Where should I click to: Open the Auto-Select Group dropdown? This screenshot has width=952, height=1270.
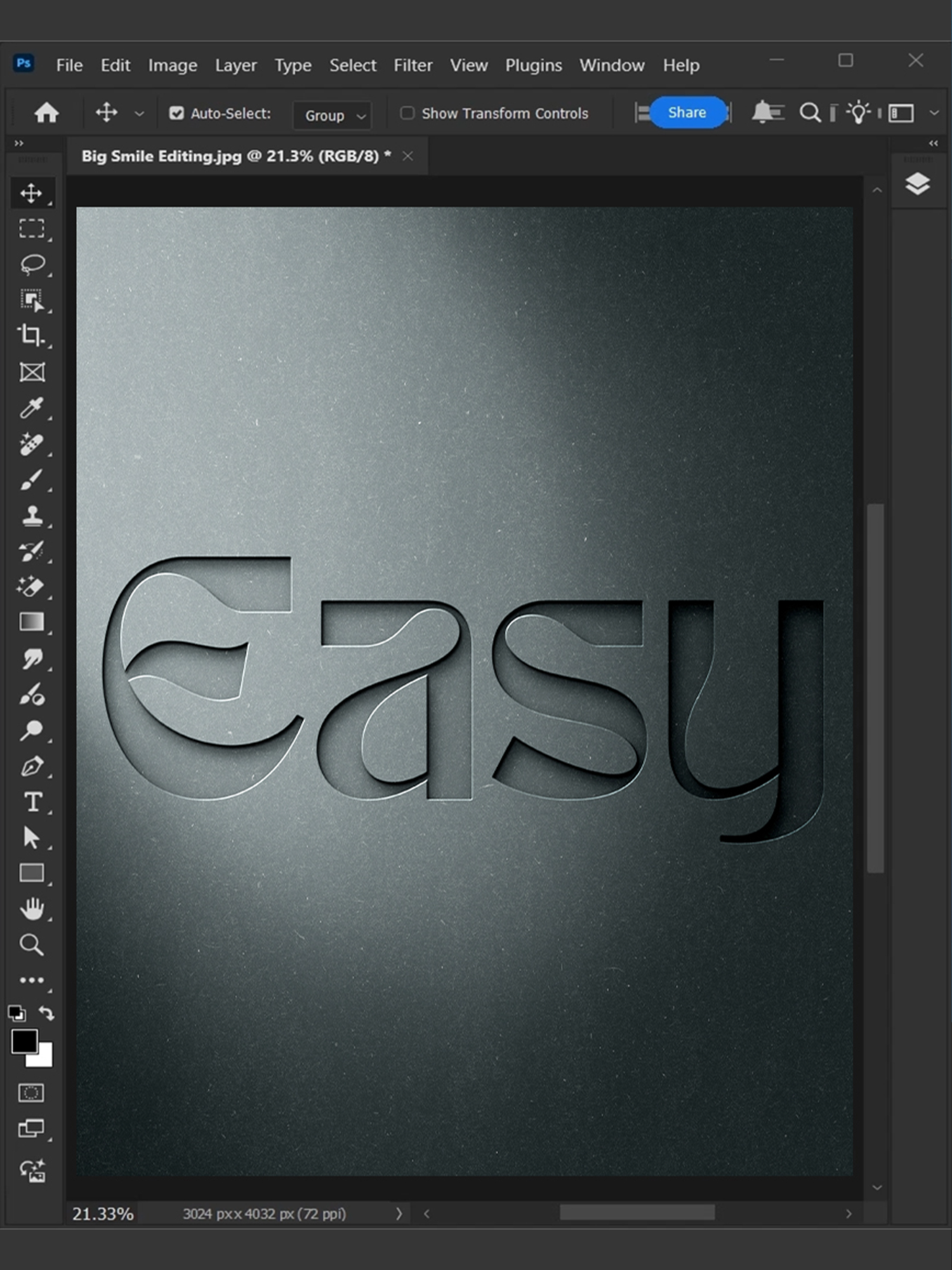tap(333, 116)
